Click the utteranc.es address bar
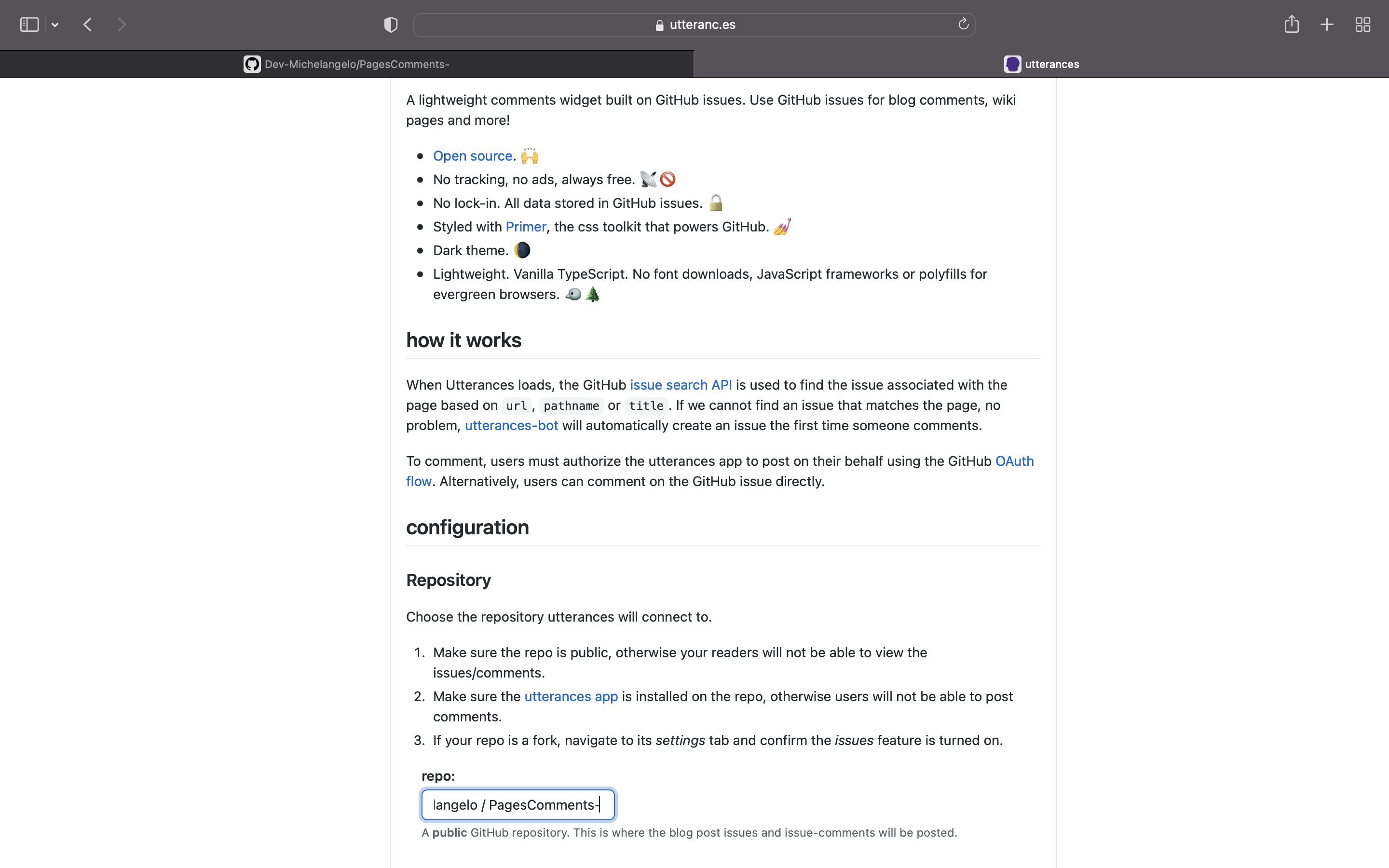Viewport: 1389px width, 868px height. (694, 25)
